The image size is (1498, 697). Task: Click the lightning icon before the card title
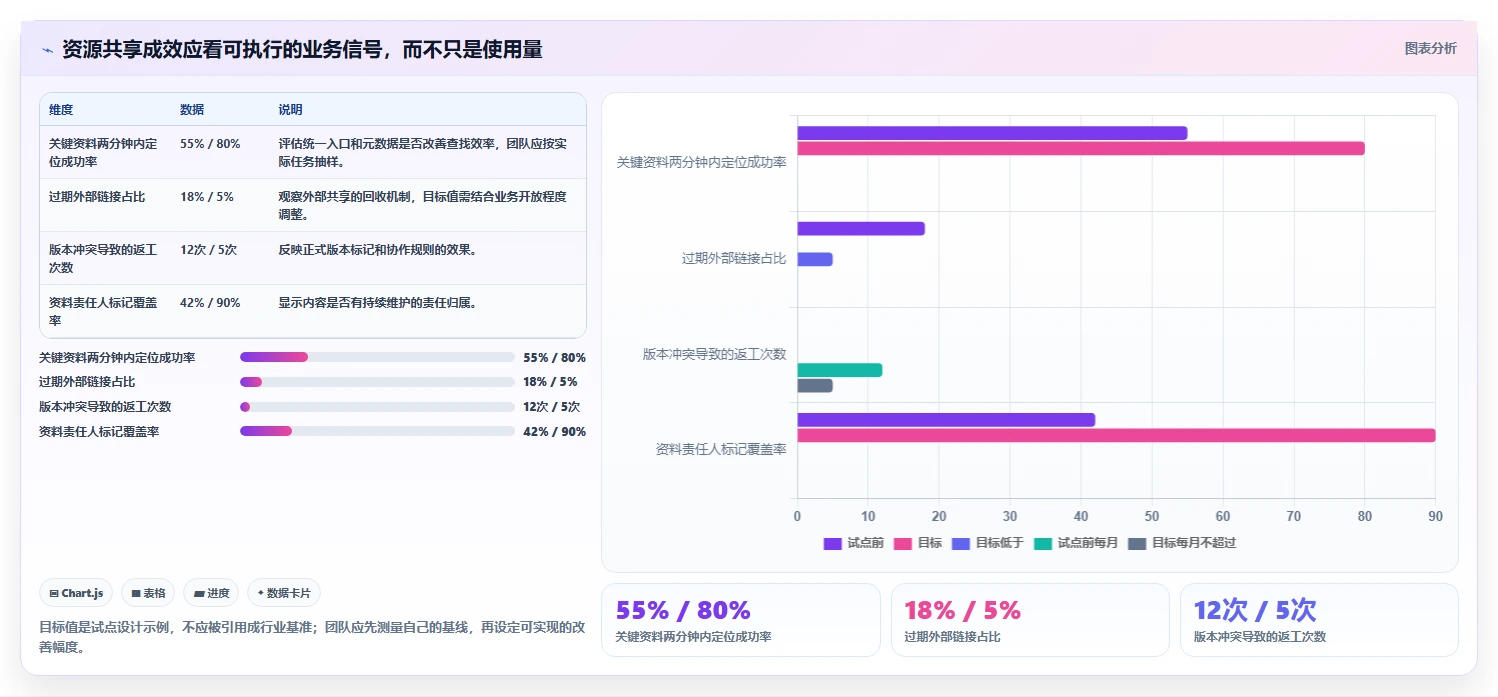pos(48,50)
